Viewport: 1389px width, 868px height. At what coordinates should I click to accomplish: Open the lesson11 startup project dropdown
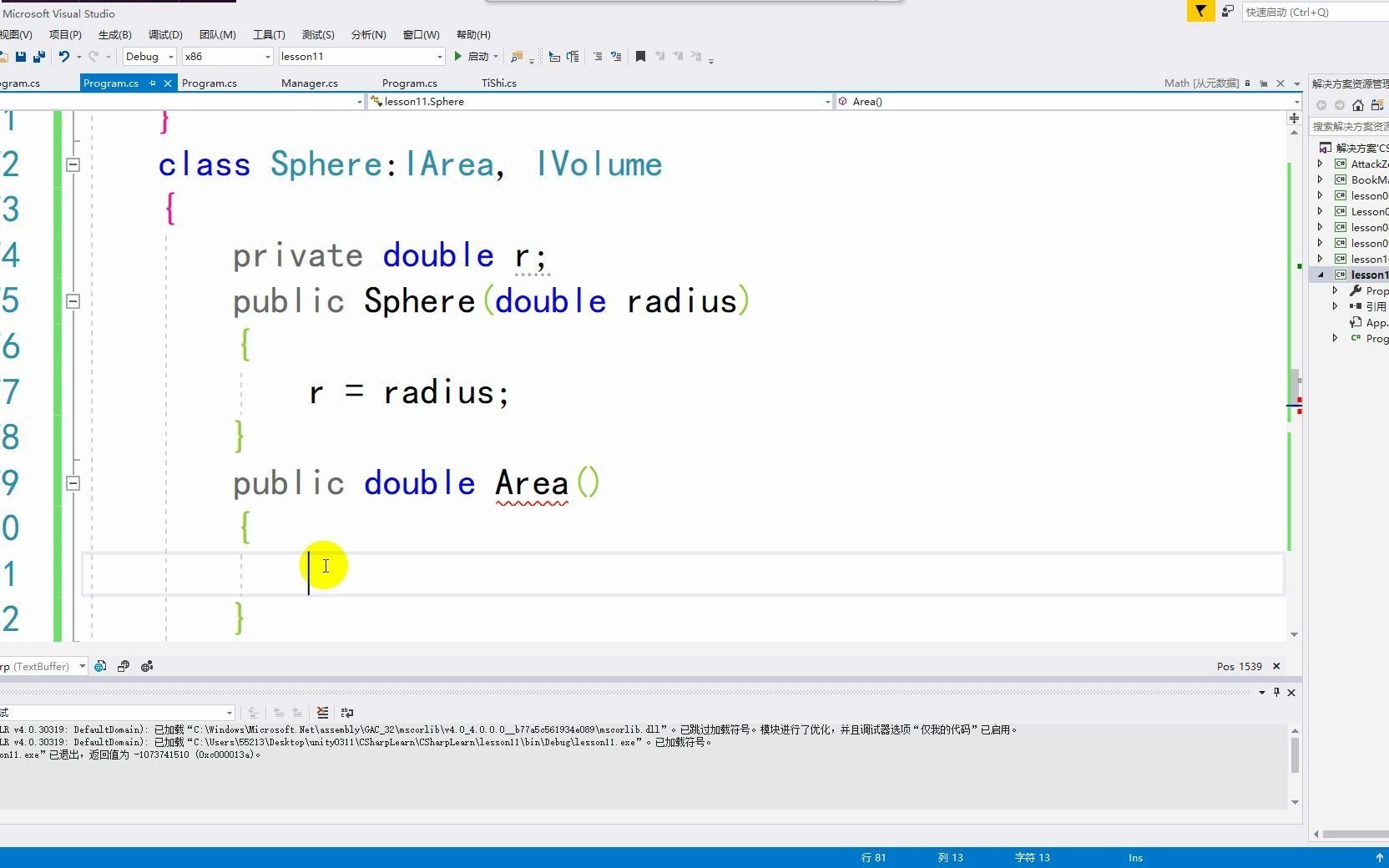coord(361,56)
